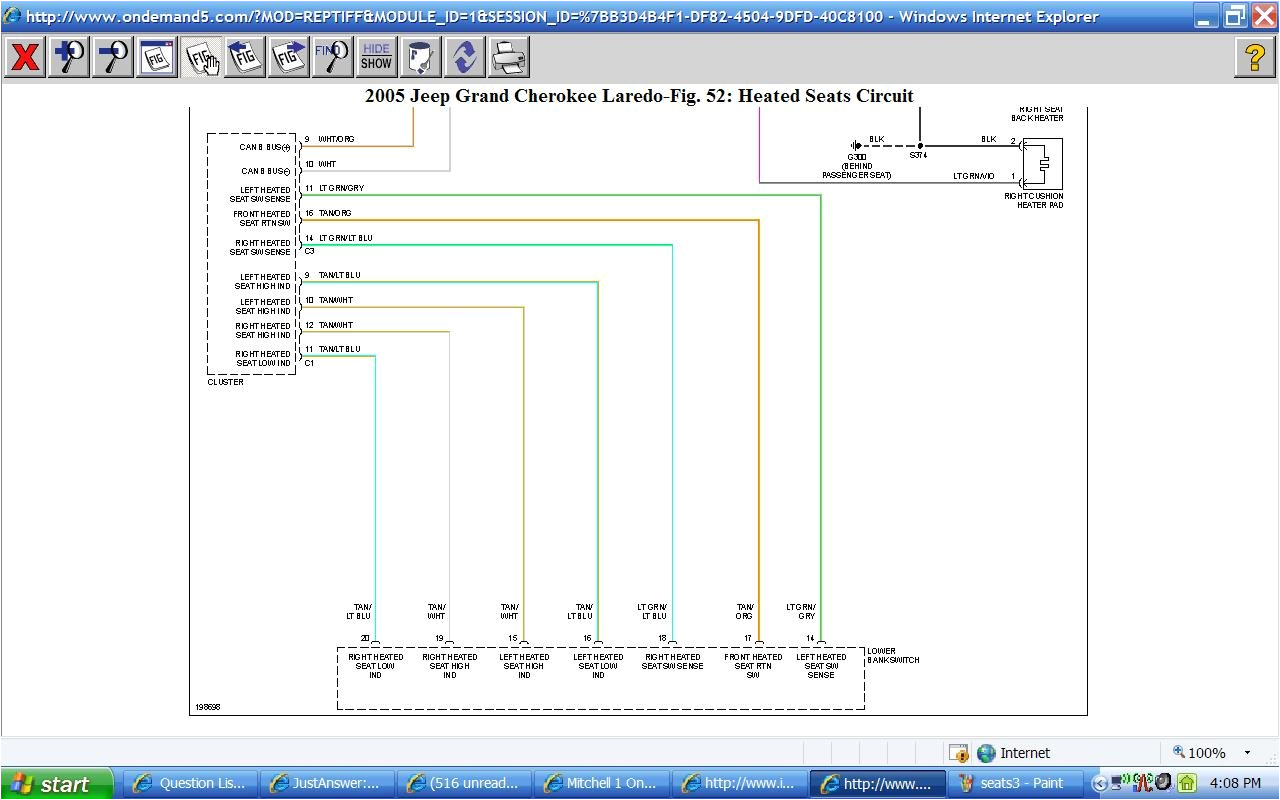The image size is (1280, 800).
Task: Toggle the selected FIG hand-pointer view
Action: (200, 56)
